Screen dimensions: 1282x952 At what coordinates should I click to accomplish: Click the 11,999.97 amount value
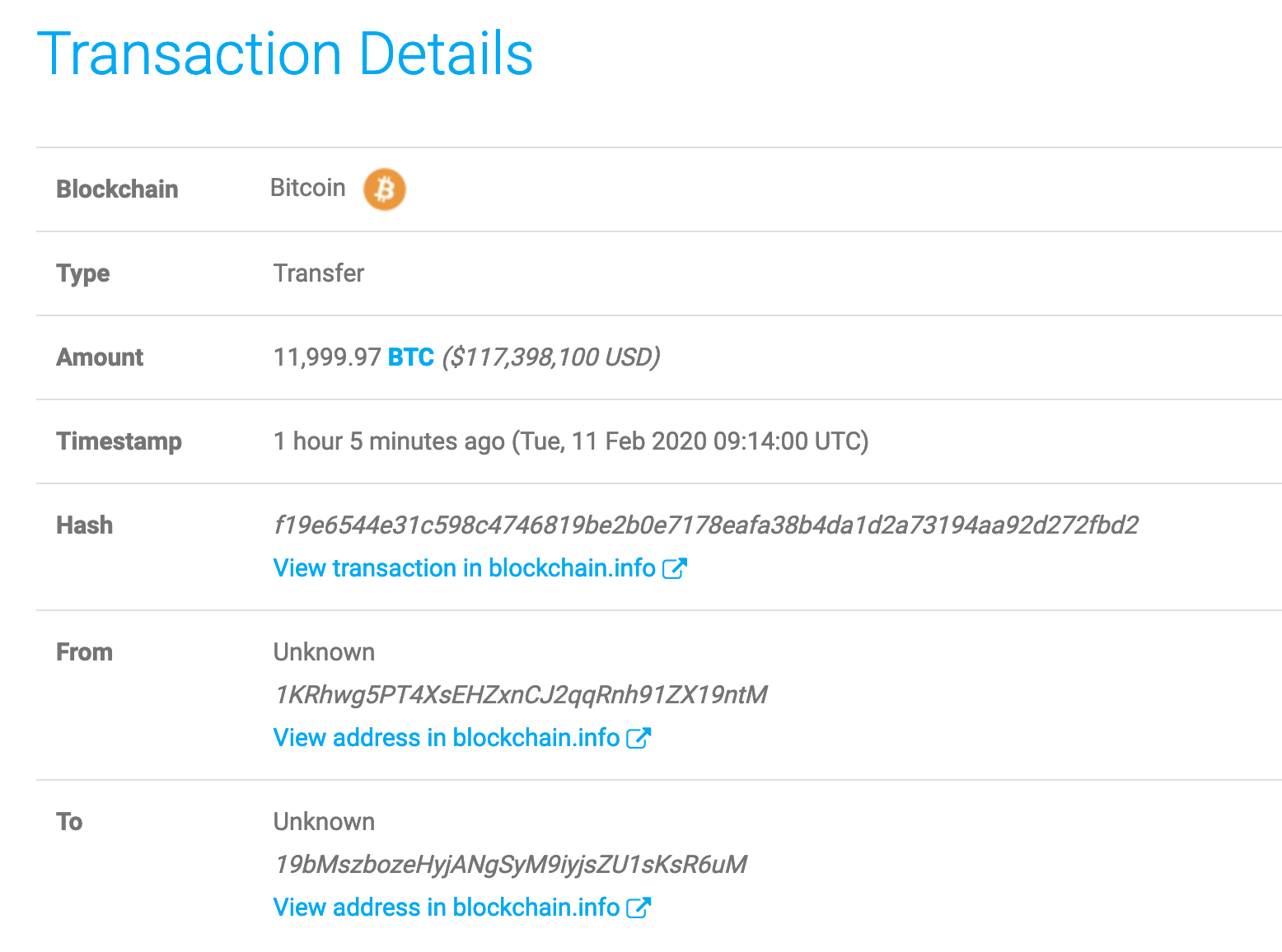(x=327, y=357)
